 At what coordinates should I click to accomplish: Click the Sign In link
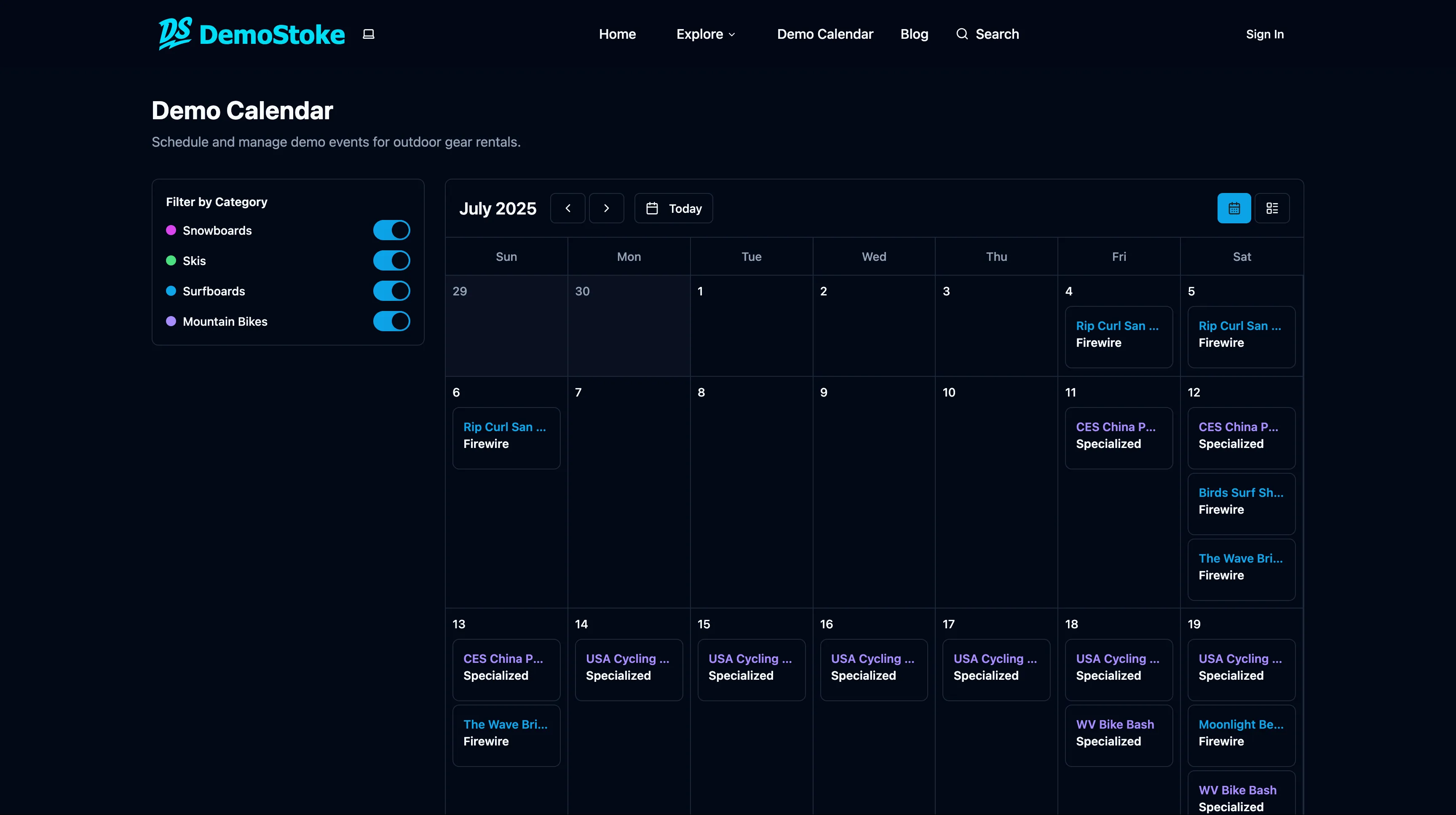1264,34
